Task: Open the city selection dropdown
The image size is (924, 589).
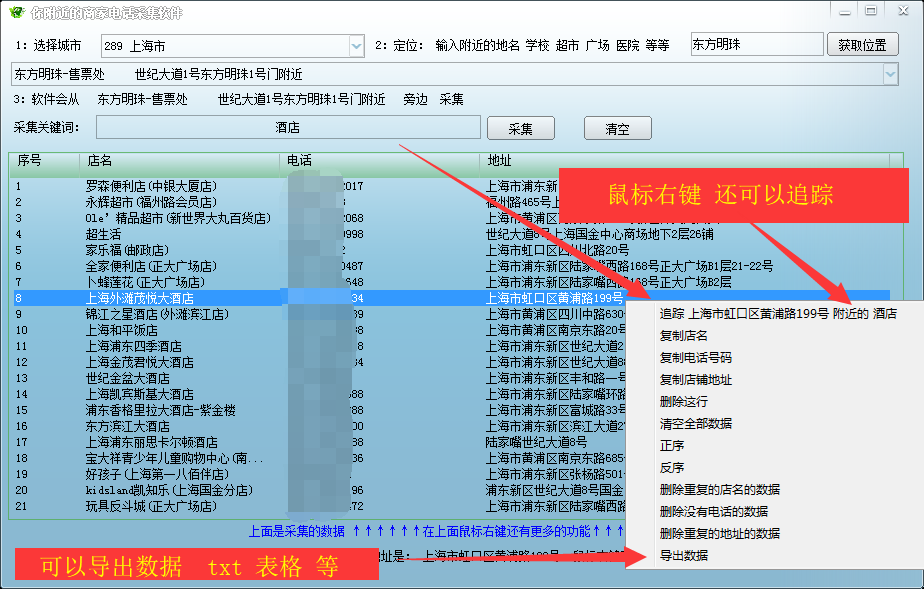Action: pyautogui.click(x=356, y=46)
